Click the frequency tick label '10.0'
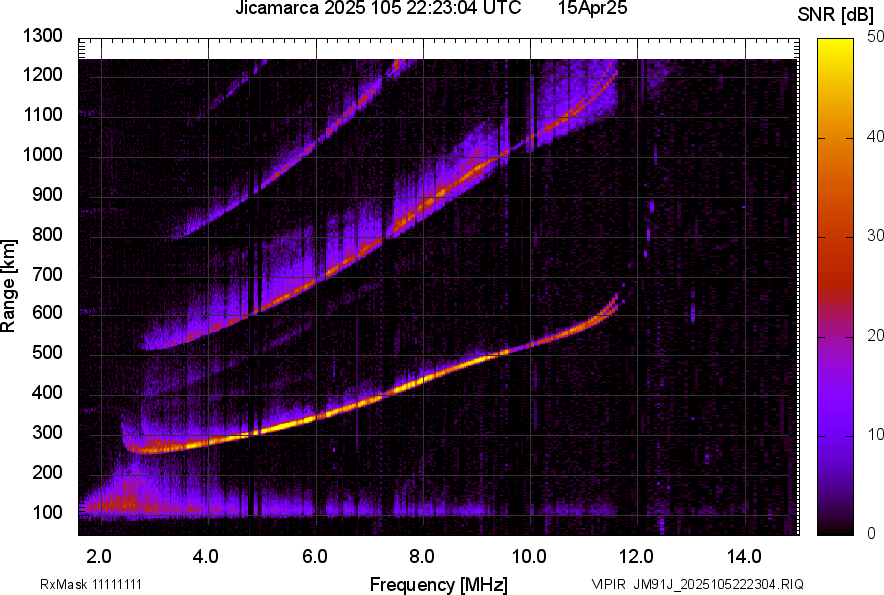Image resolution: width=884 pixels, height=595 pixels. 529,557
